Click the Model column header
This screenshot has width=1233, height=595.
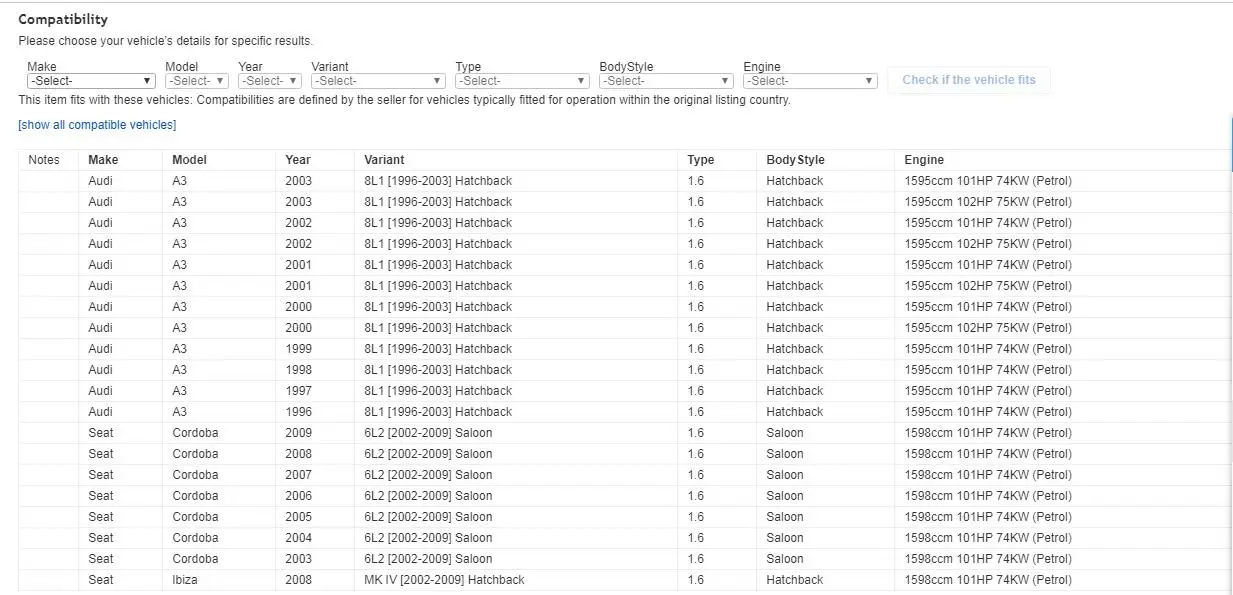[x=190, y=160]
